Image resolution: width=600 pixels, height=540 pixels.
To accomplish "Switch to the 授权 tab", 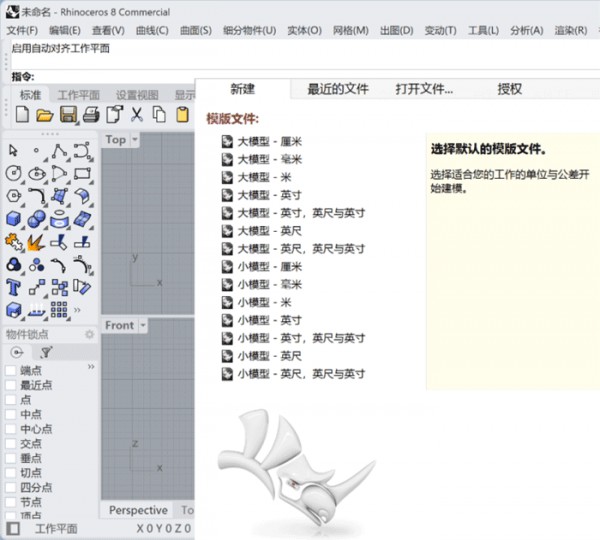I will [x=509, y=89].
